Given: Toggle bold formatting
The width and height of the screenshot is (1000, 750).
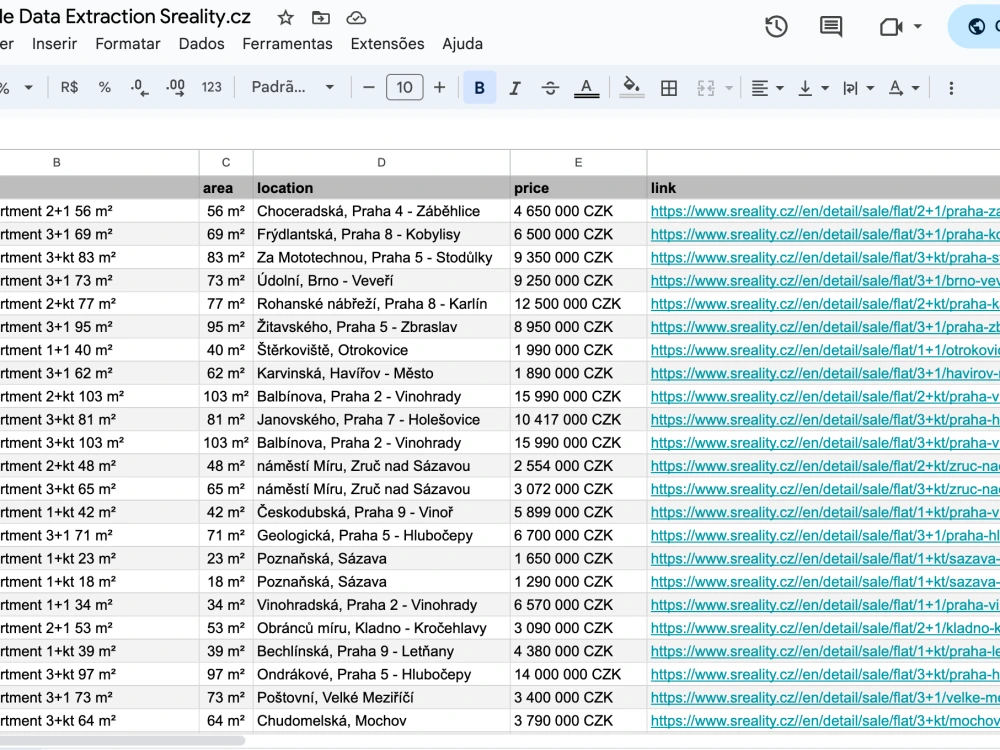Looking at the screenshot, I should pos(480,87).
